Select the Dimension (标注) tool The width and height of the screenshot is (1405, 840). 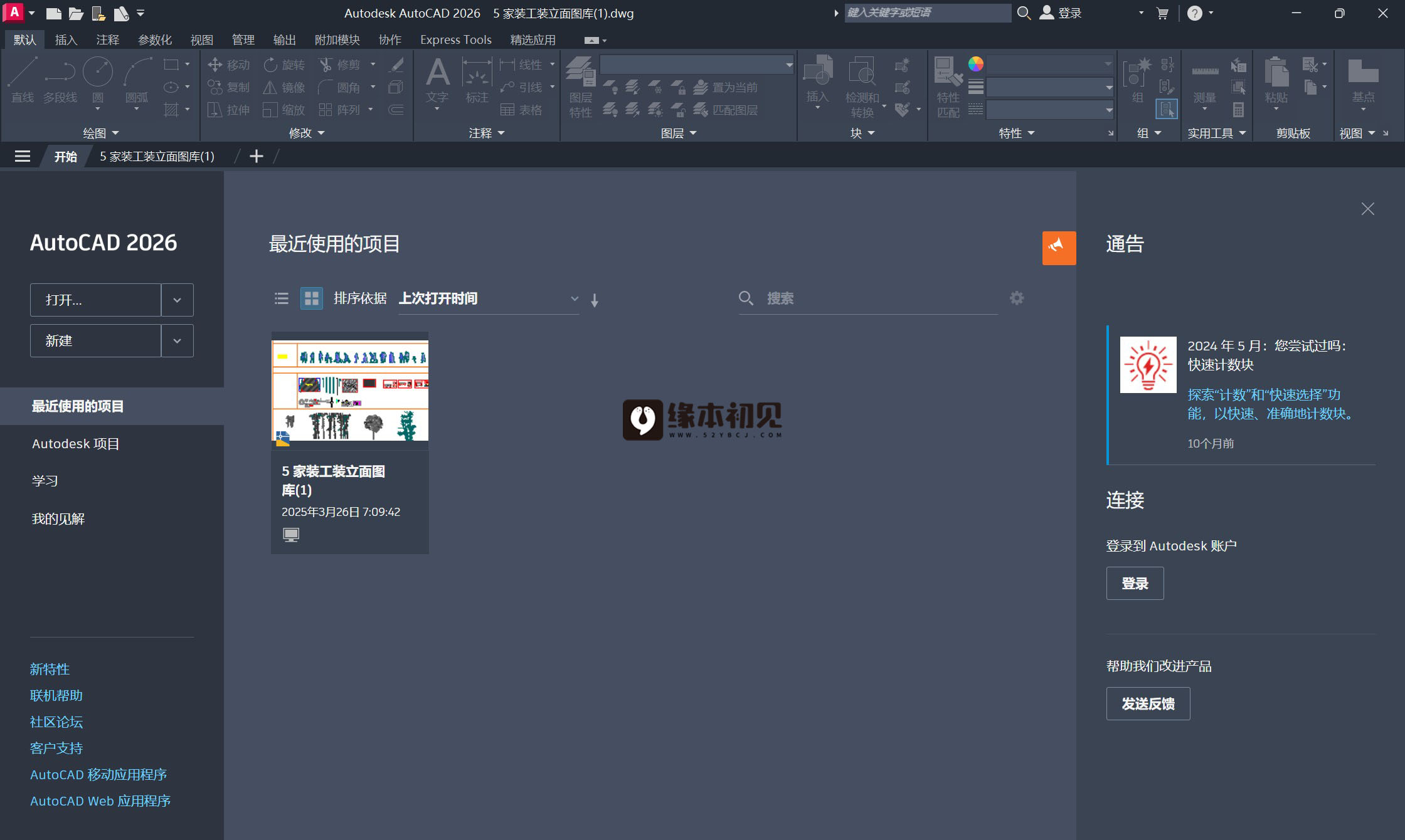coord(477,80)
